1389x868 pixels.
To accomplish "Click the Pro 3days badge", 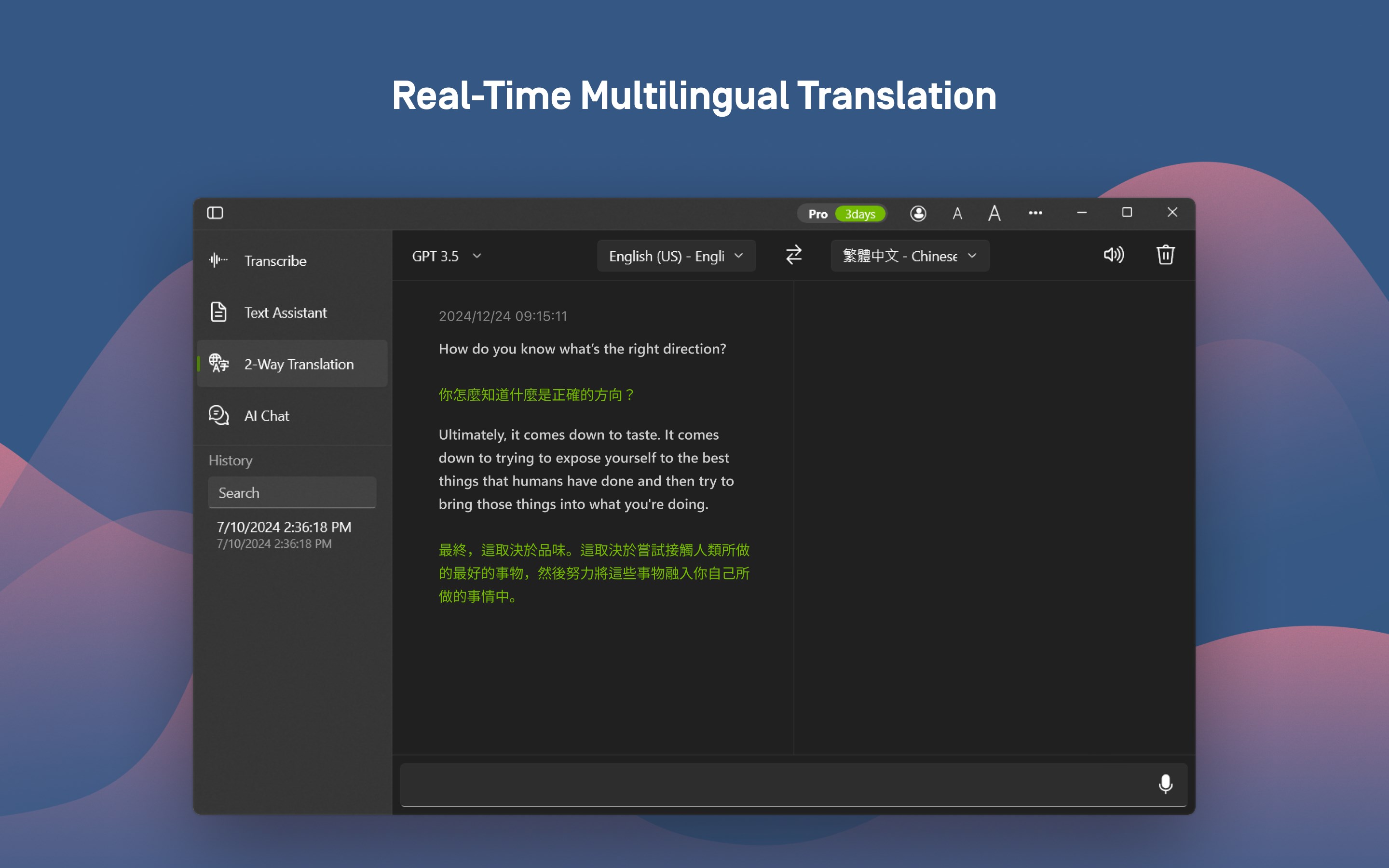I will 842,214.
